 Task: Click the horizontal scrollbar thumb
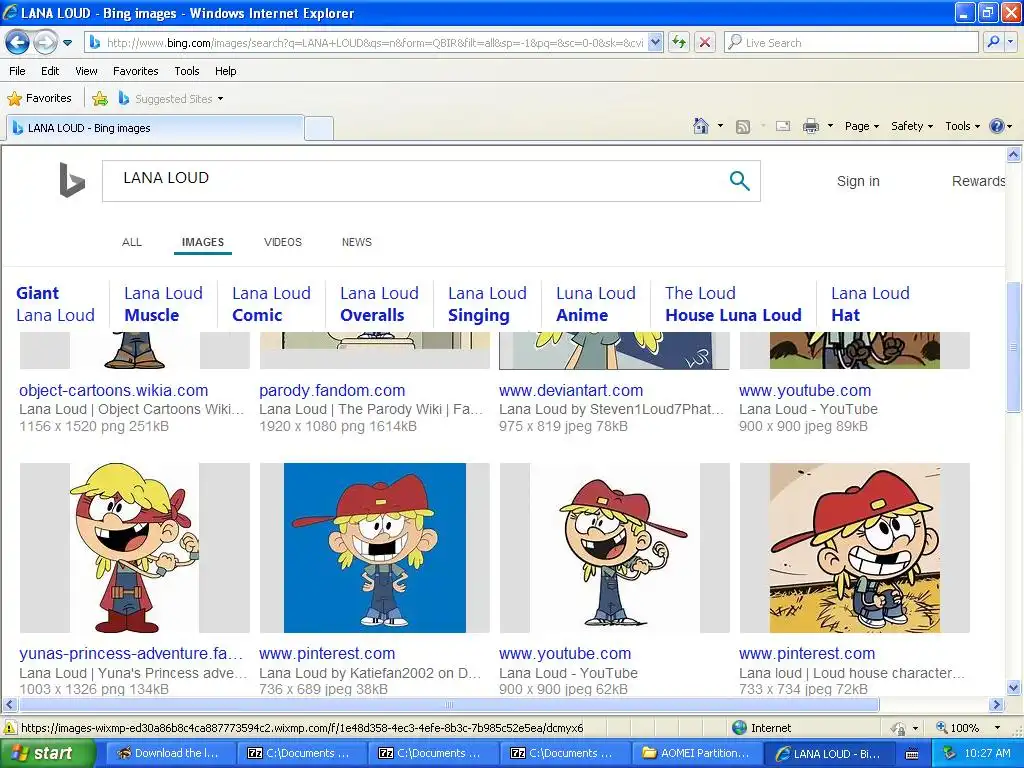pos(449,705)
